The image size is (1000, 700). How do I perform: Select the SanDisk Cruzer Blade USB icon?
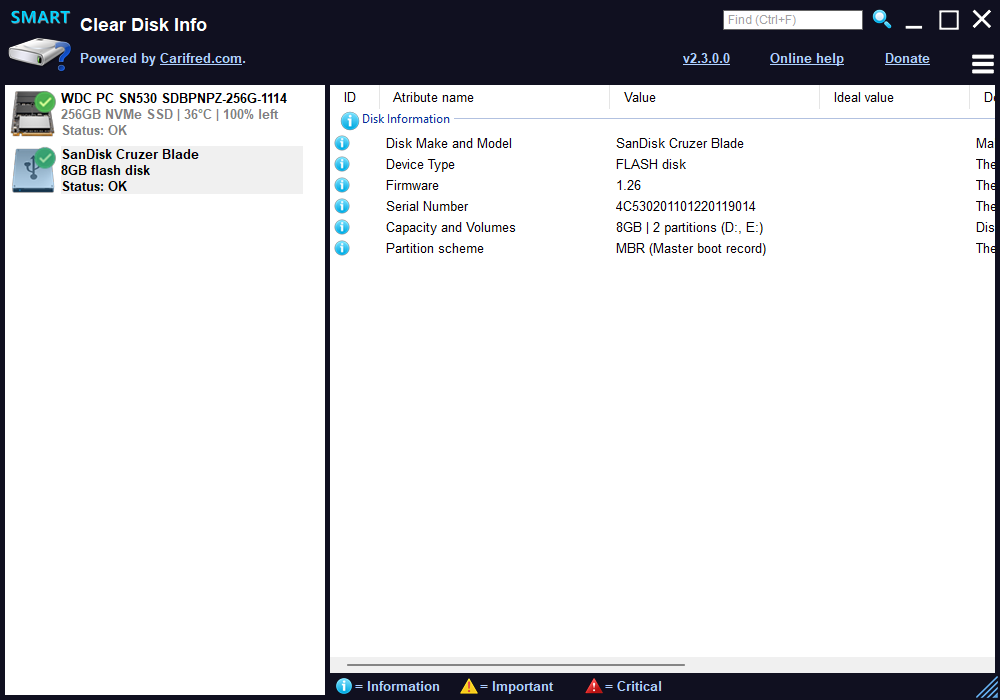(x=33, y=170)
